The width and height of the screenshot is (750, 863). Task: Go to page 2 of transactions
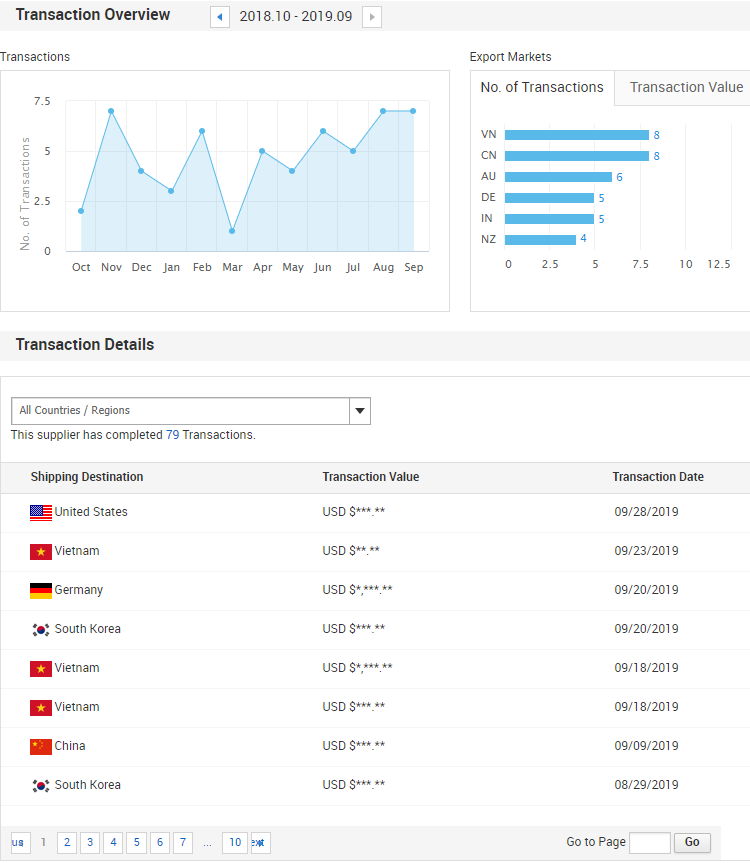67,843
